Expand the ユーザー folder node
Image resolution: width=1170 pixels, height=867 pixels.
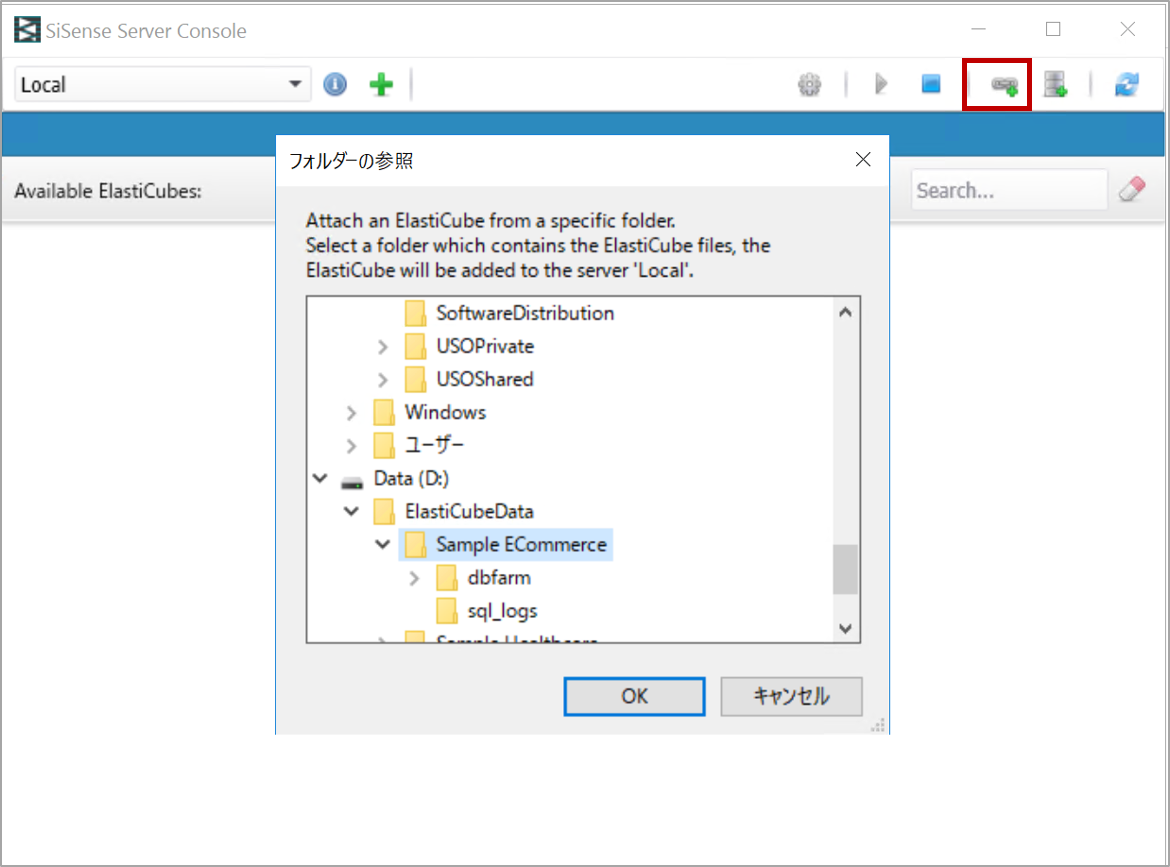coord(351,446)
